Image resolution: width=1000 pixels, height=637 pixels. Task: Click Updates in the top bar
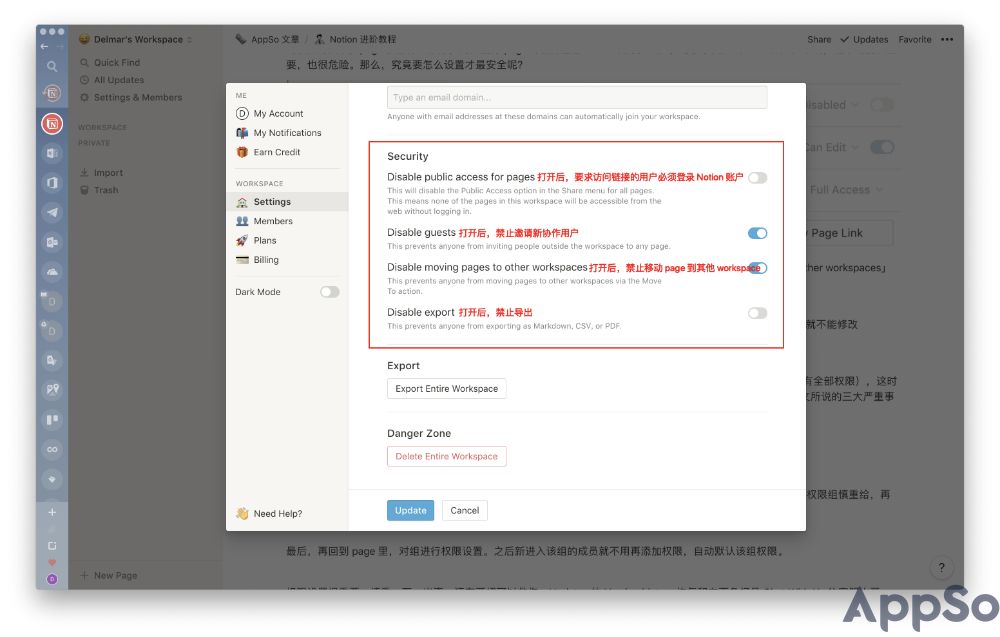tap(864, 40)
